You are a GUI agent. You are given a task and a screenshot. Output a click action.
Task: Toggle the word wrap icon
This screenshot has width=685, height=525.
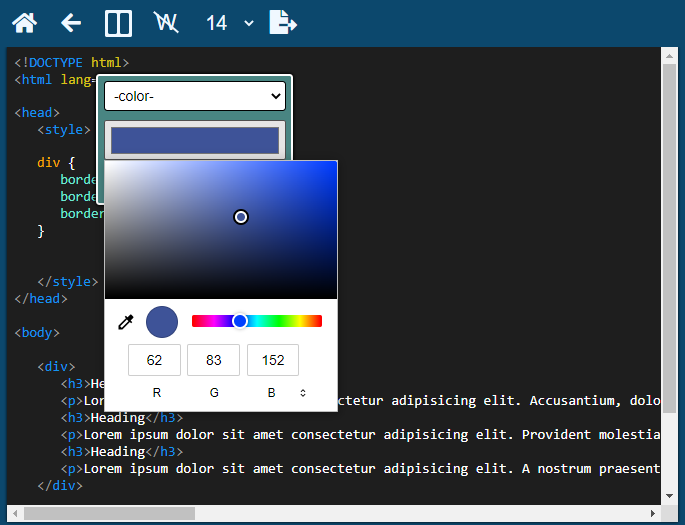point(166,22)
